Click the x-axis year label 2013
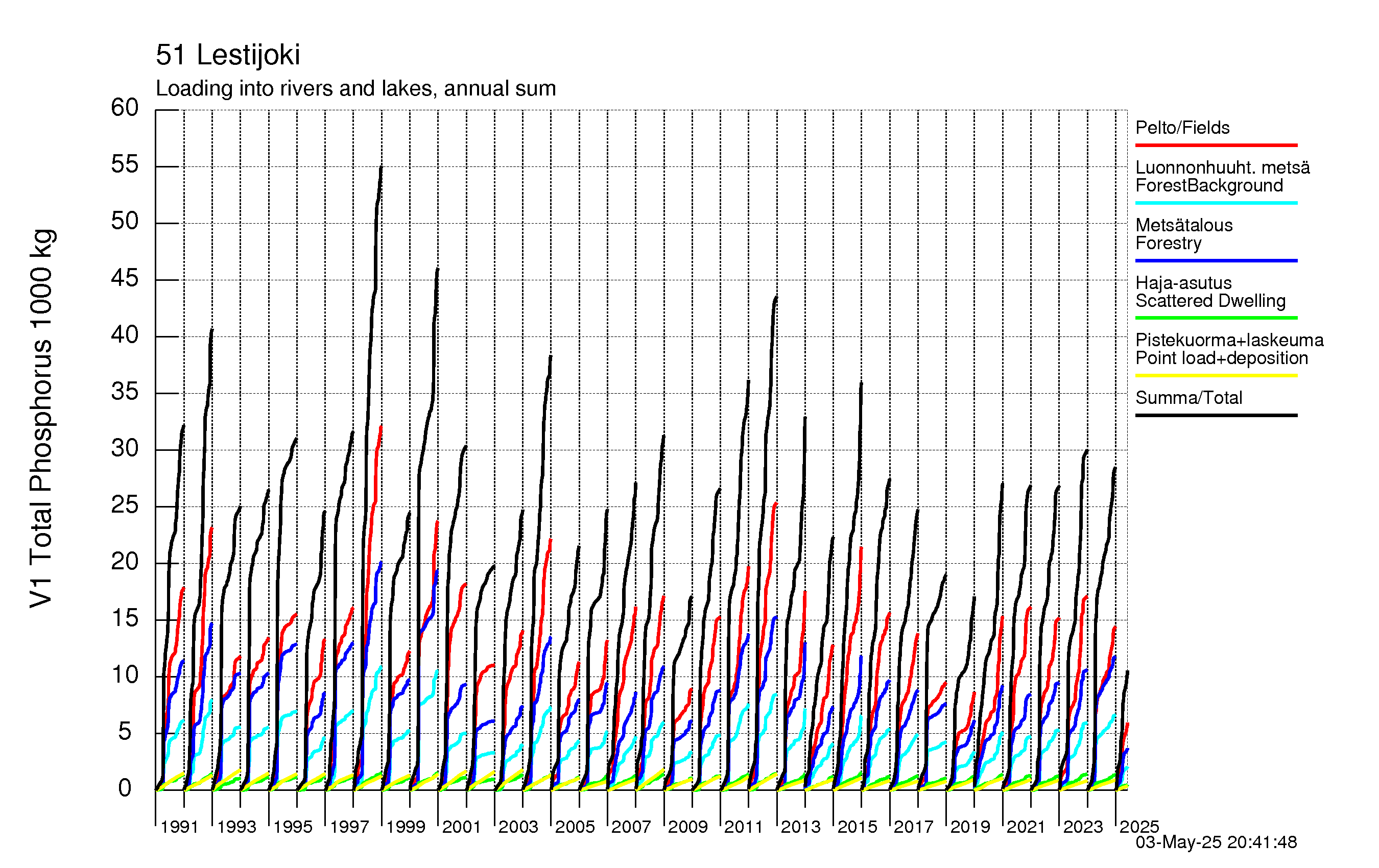The width and height of the screenshot is (1379, 868). pos(801,827)
